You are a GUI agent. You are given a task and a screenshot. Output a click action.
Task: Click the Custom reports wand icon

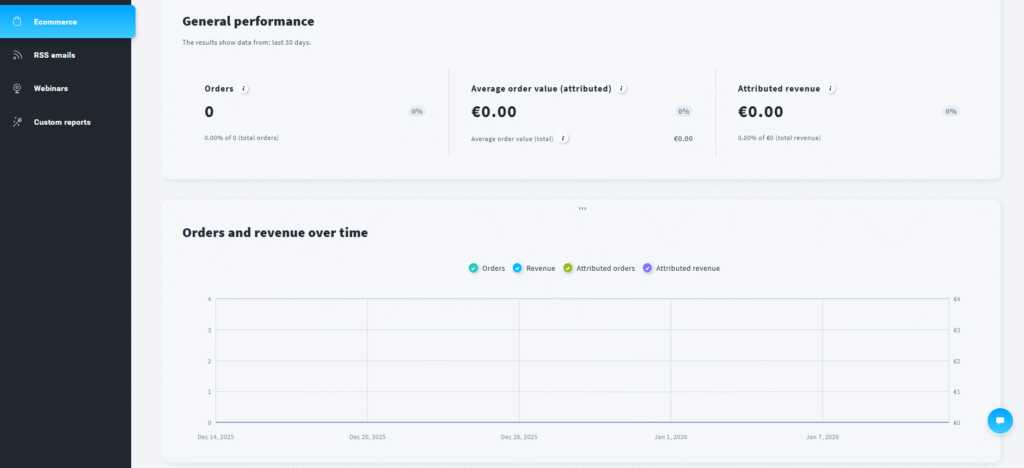click(18, 122)
